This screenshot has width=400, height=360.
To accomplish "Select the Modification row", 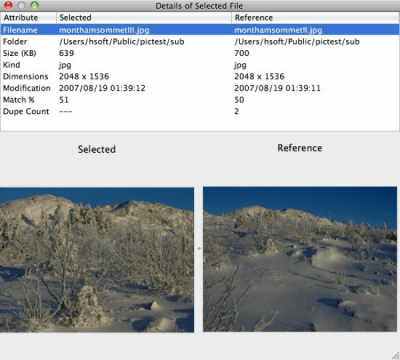I will tap(200, 88).
